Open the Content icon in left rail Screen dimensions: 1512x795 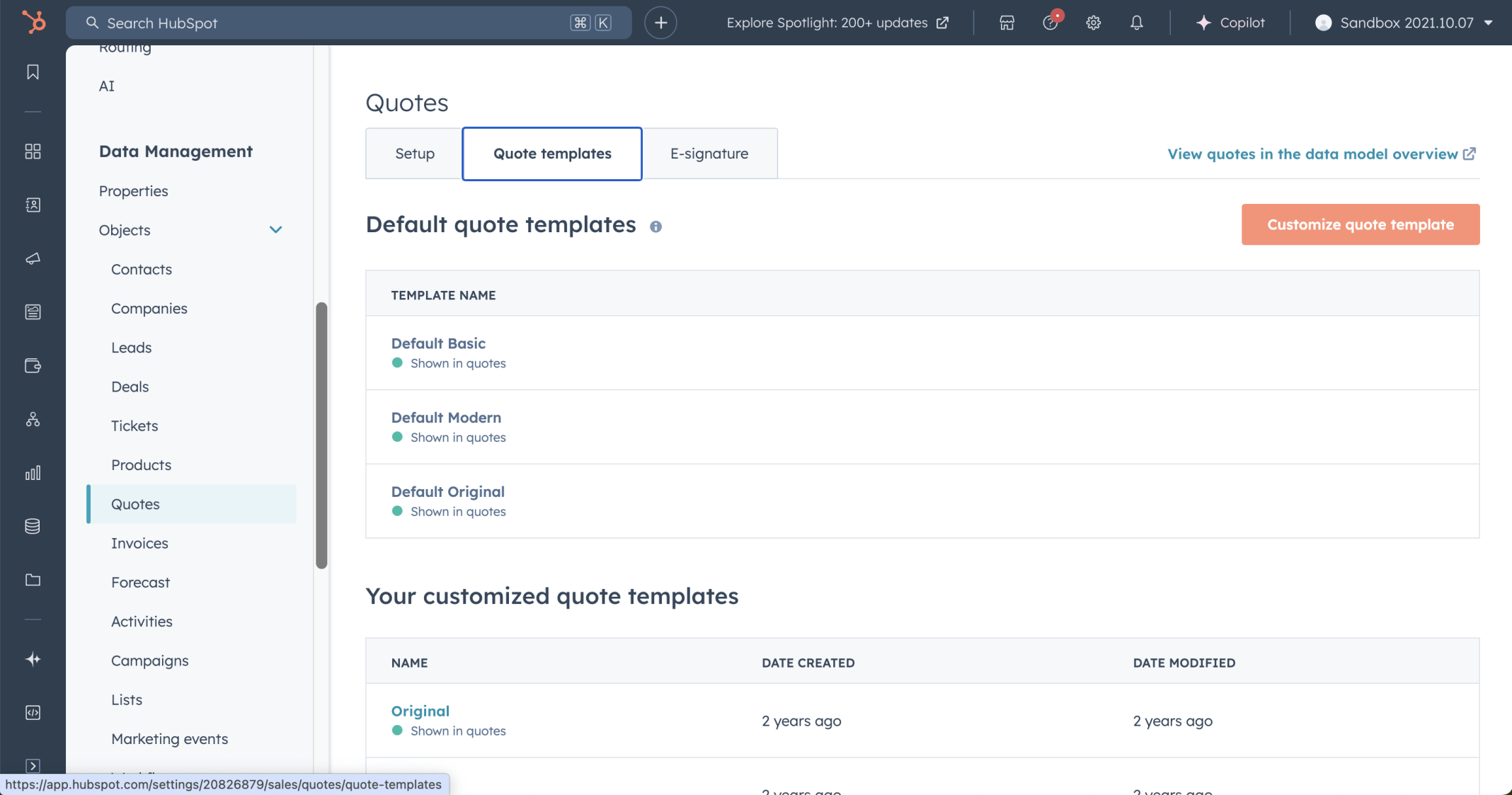[x=33, y=311]
